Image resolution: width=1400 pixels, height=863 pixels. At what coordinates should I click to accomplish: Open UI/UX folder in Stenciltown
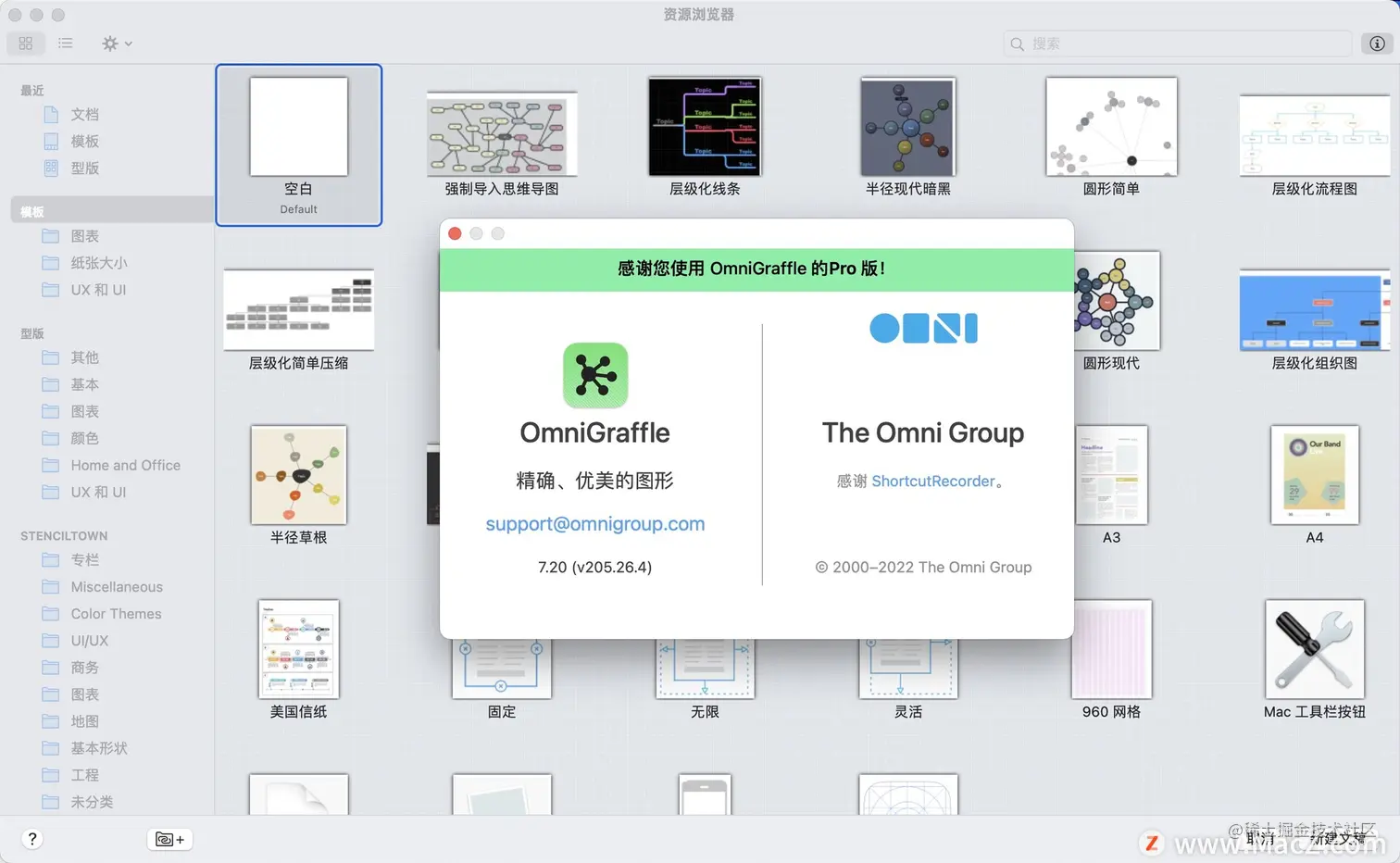90,641
